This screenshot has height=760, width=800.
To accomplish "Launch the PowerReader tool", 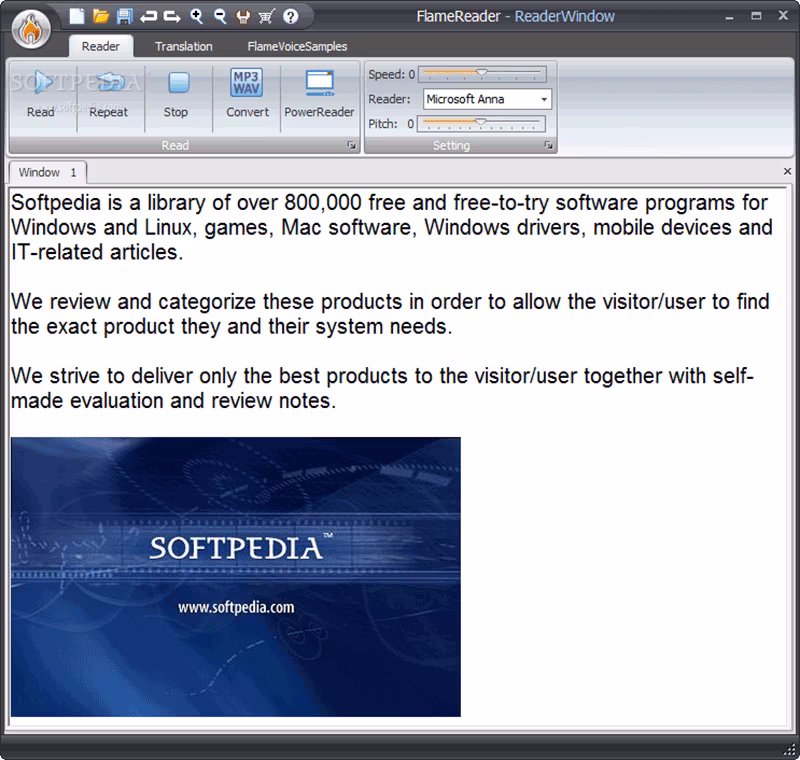I will coord(319,96).
